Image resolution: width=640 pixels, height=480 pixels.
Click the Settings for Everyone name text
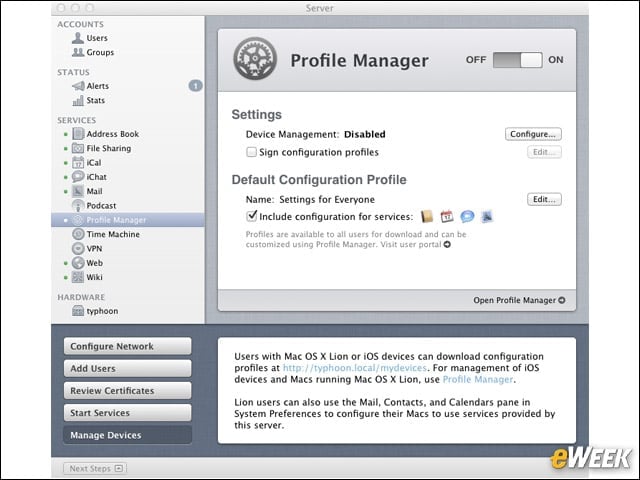pos(327,200)
